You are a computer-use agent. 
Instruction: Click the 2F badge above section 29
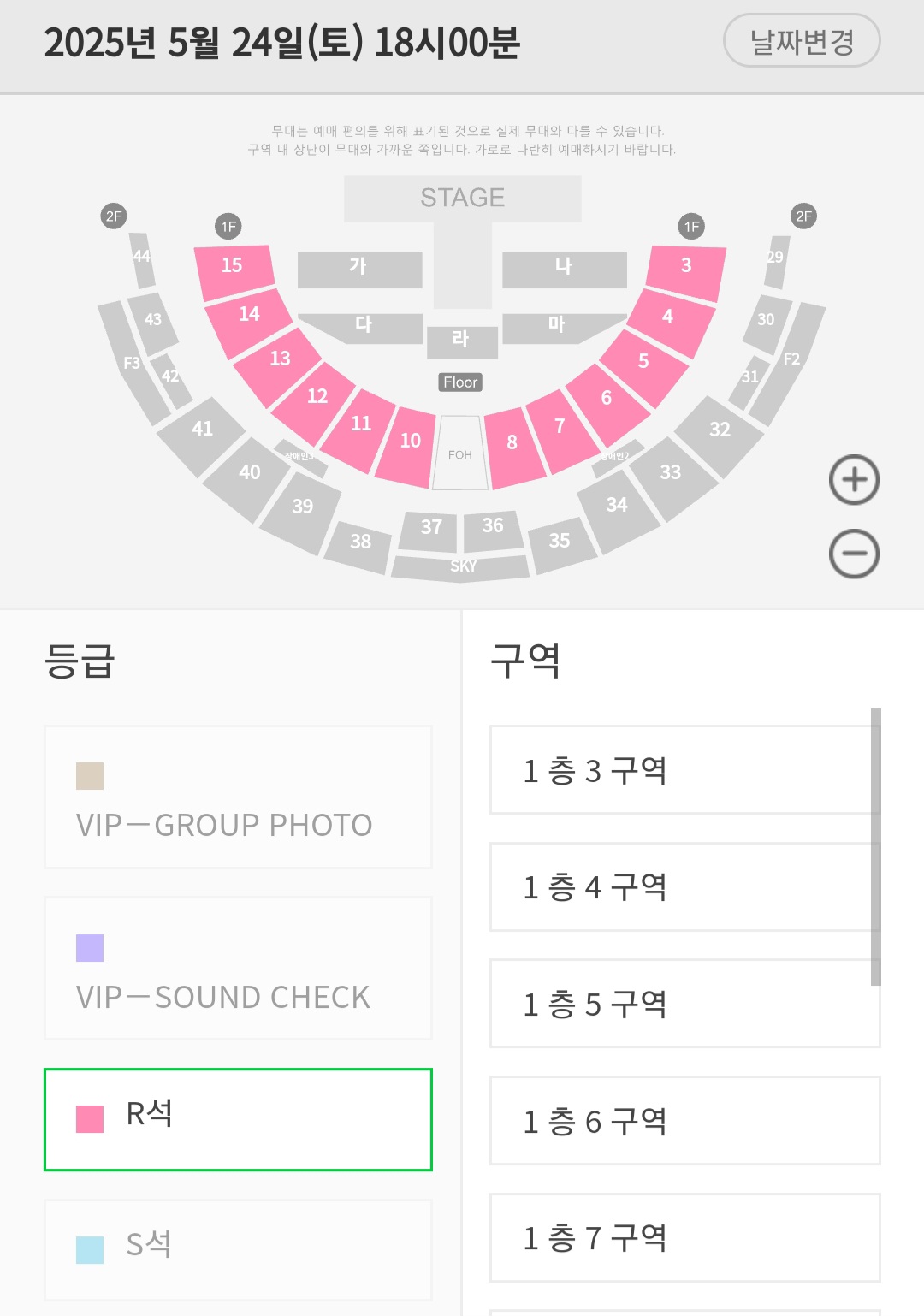803,216
